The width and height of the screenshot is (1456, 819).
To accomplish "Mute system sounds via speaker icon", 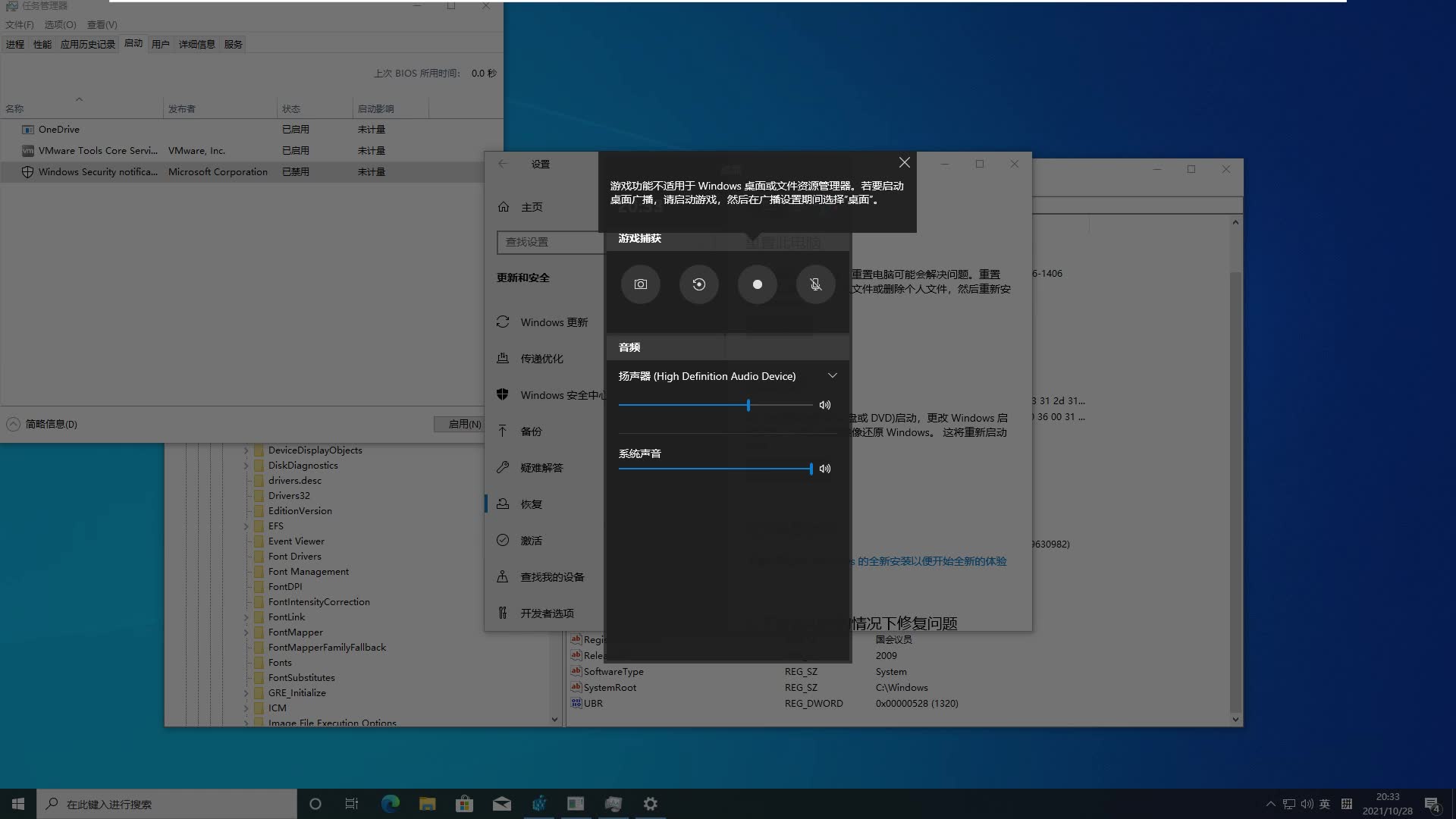I will [825, 469].
